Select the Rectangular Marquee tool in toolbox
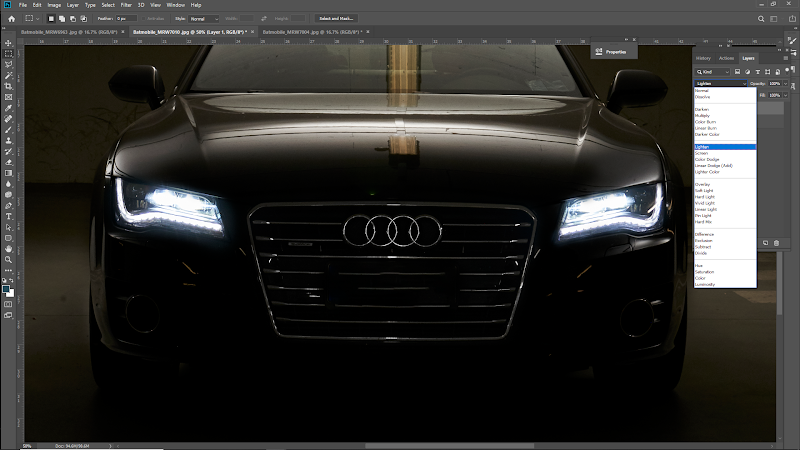 [x=8, y=54]
